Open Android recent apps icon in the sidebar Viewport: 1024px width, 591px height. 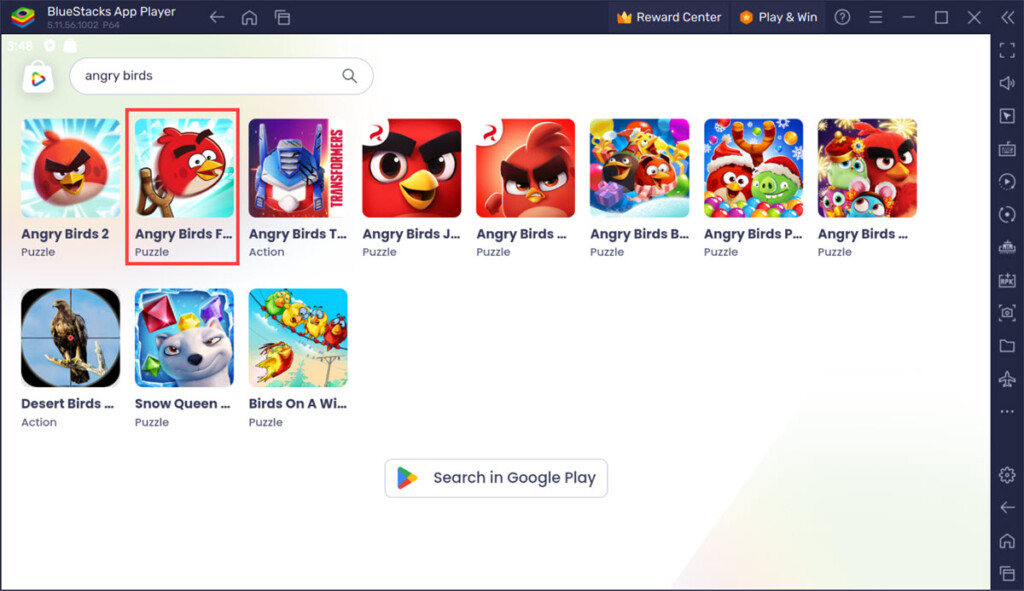pyautogui.click(x=1007, y=573)
